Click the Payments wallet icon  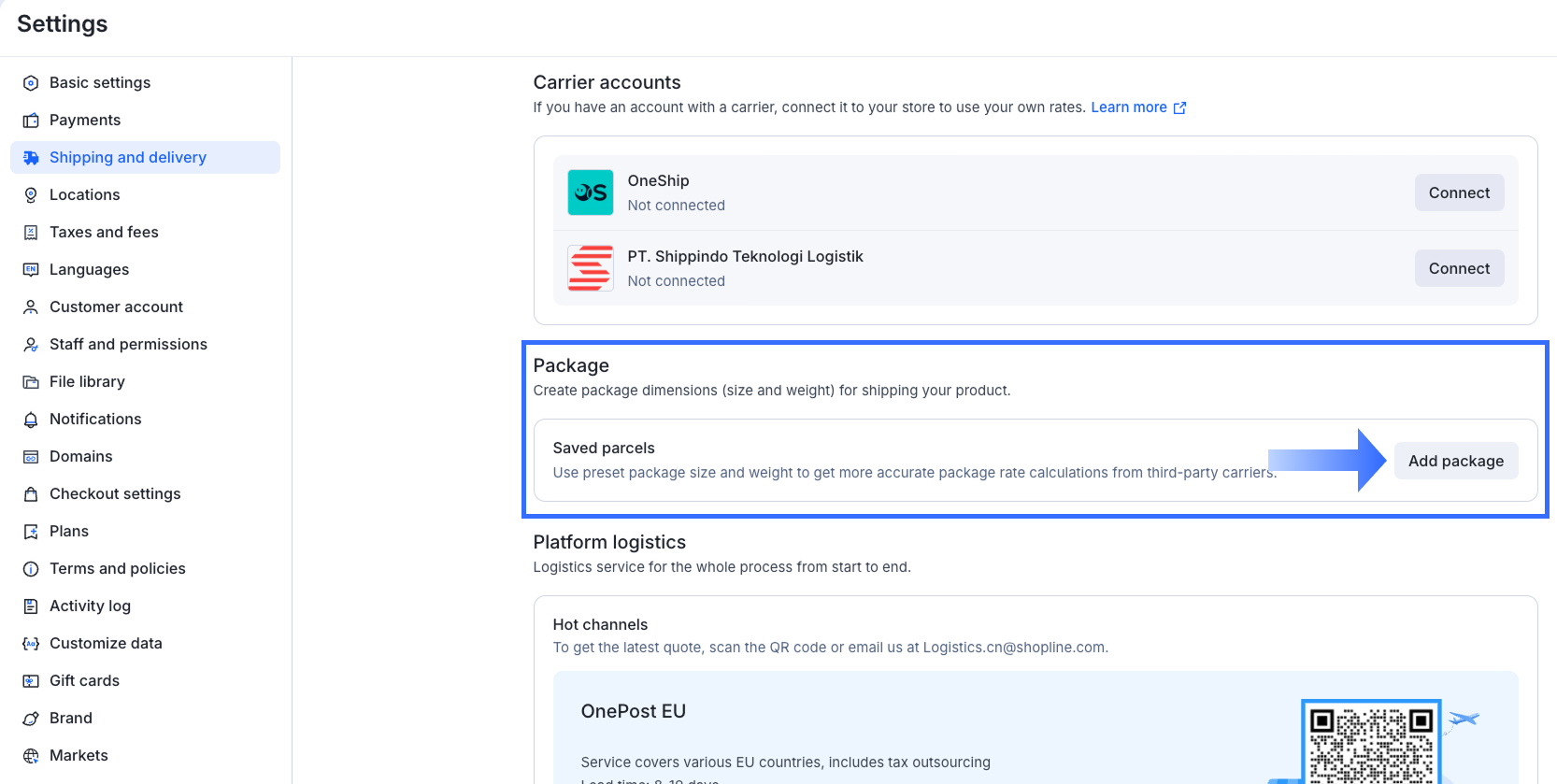click(x=31, y=121)
